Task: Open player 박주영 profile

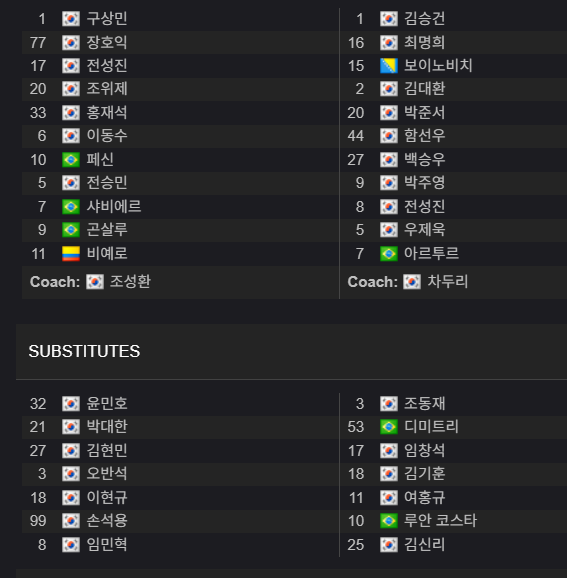Action: [424, 183]
